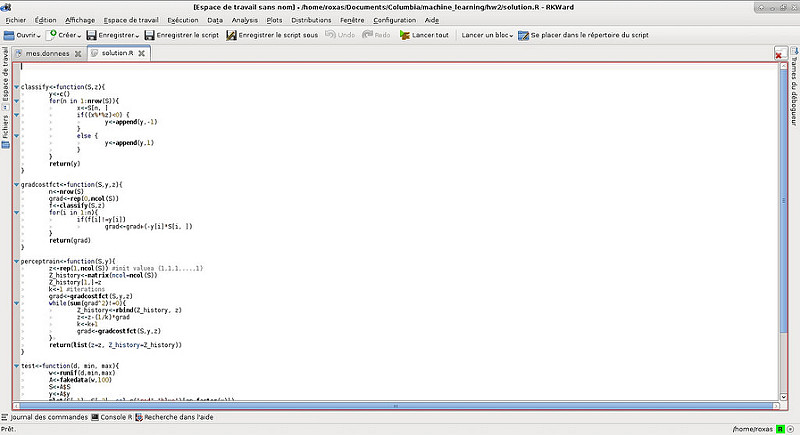The image size is (800, 435).
Task: Open the Enregistrer dropdown arrow
Action: click(x=137, y=36)
